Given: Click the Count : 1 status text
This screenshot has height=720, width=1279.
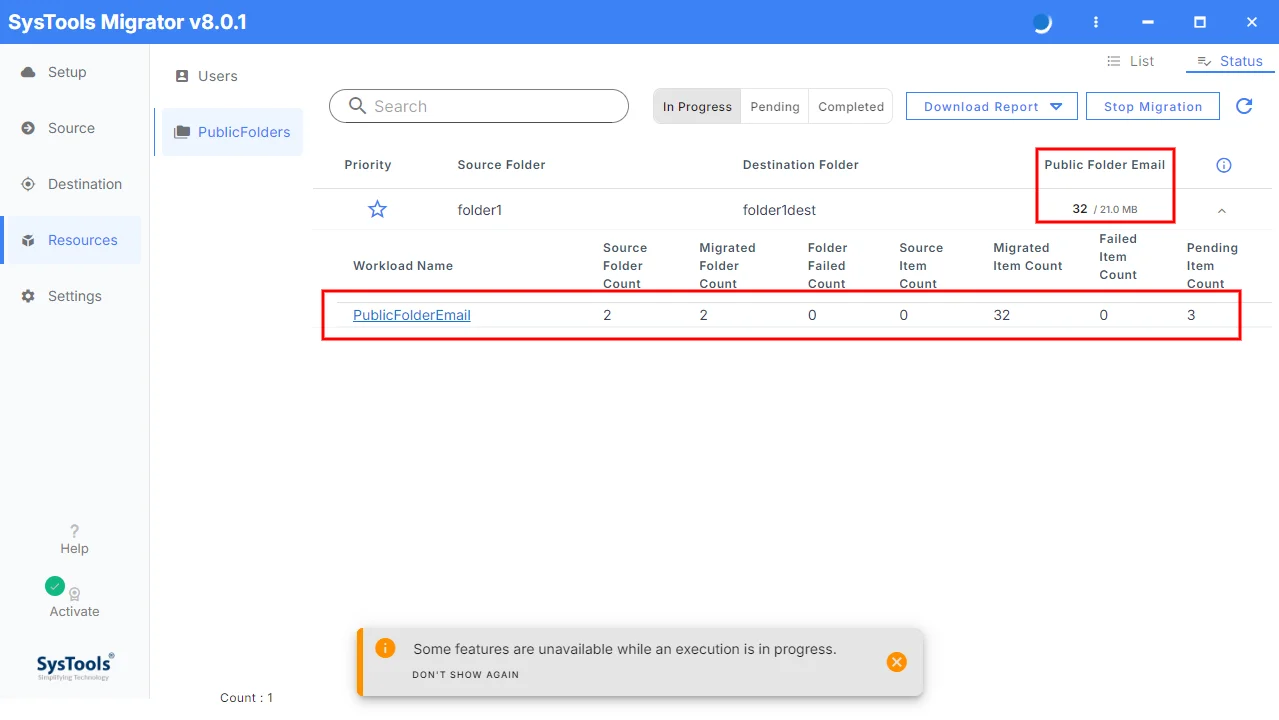Looking at the screenshot, I should click(x=246, y=698).
